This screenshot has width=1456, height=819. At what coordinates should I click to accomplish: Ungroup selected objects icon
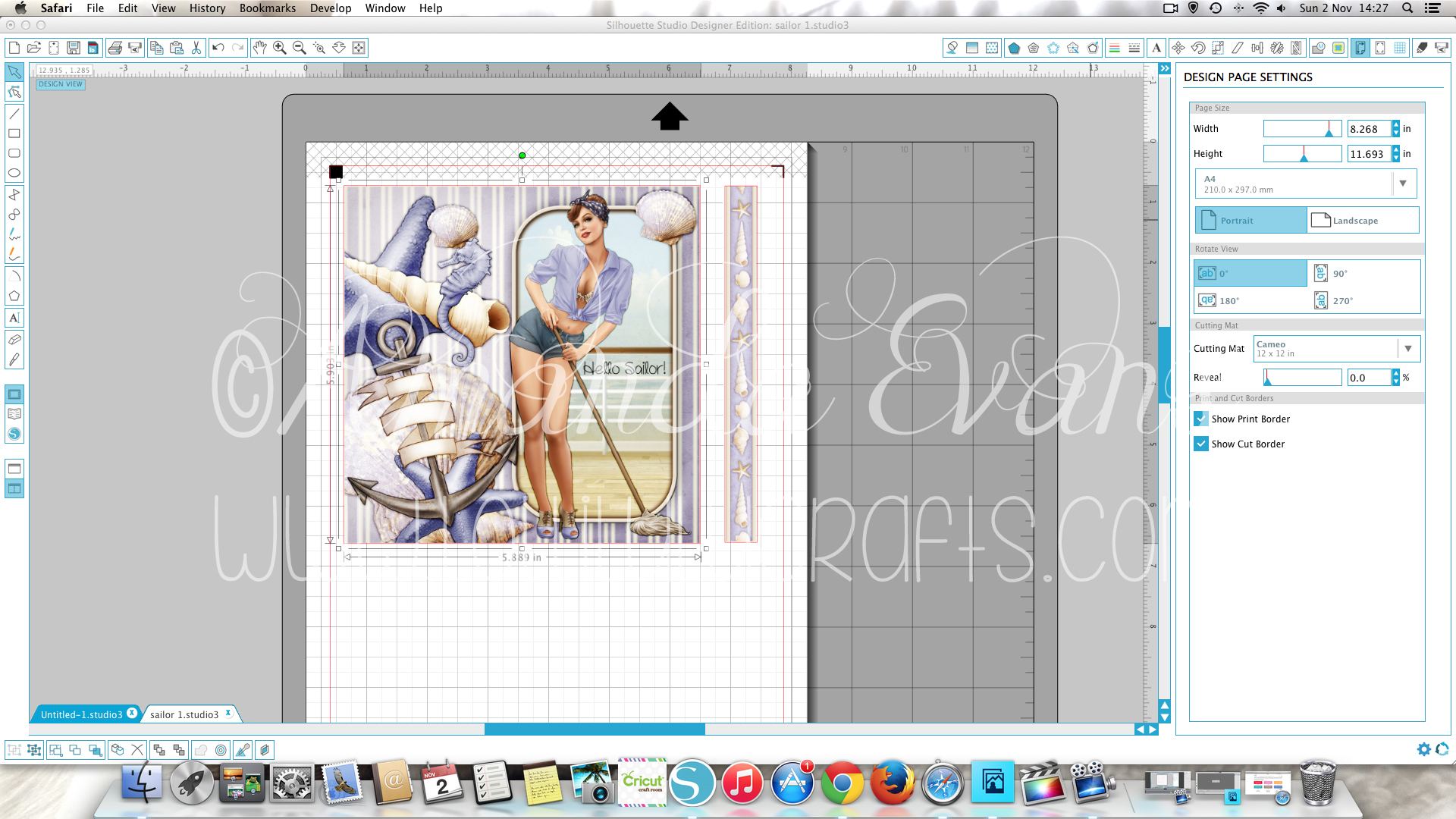pos(34,750)
